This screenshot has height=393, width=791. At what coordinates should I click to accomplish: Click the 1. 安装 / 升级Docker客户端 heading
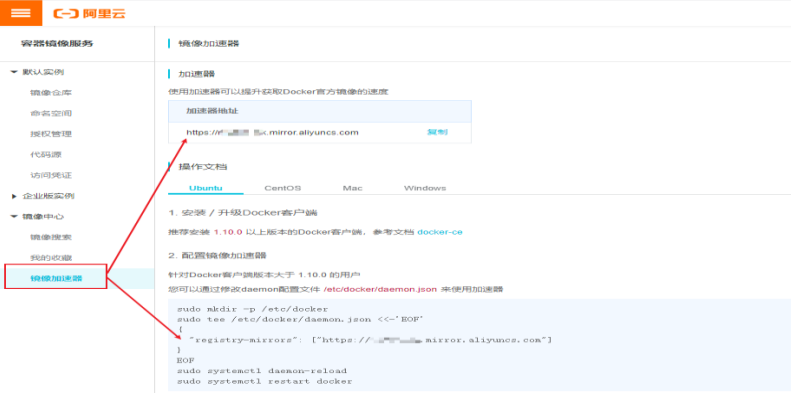click(x=243, y=213)
